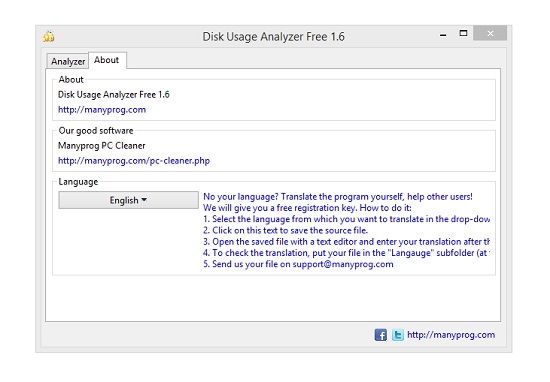Maximize the Disk Usage Analyzer window
This screenshot has height=382, width=550.
pyautogui.click(x=463, y=33)
